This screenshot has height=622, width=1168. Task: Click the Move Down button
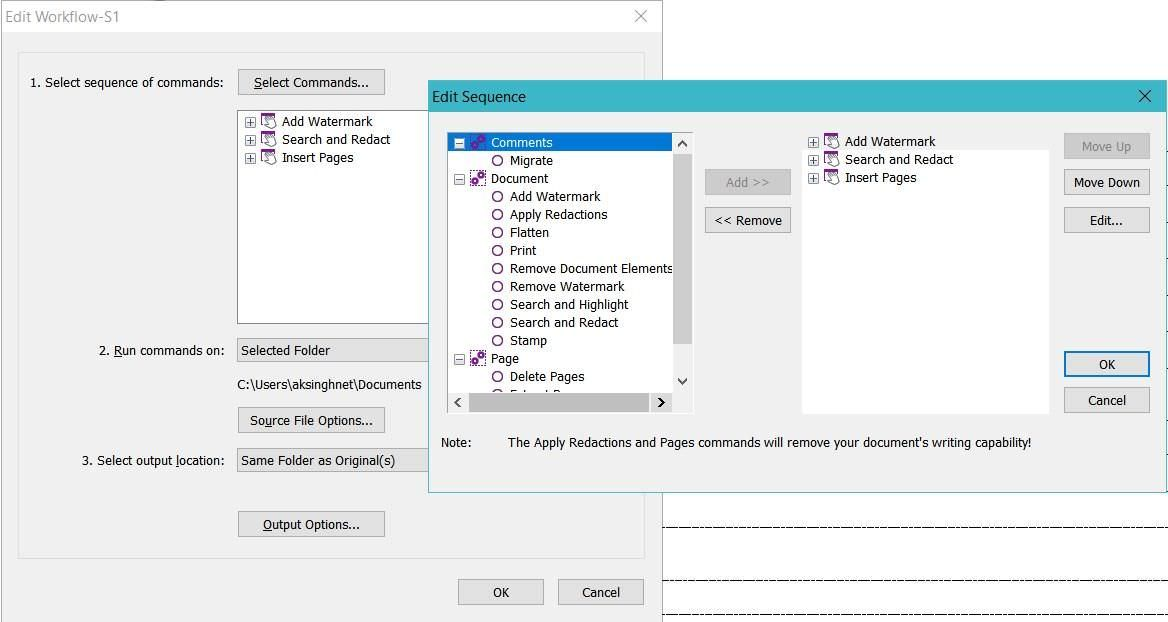click(1106, 182)
